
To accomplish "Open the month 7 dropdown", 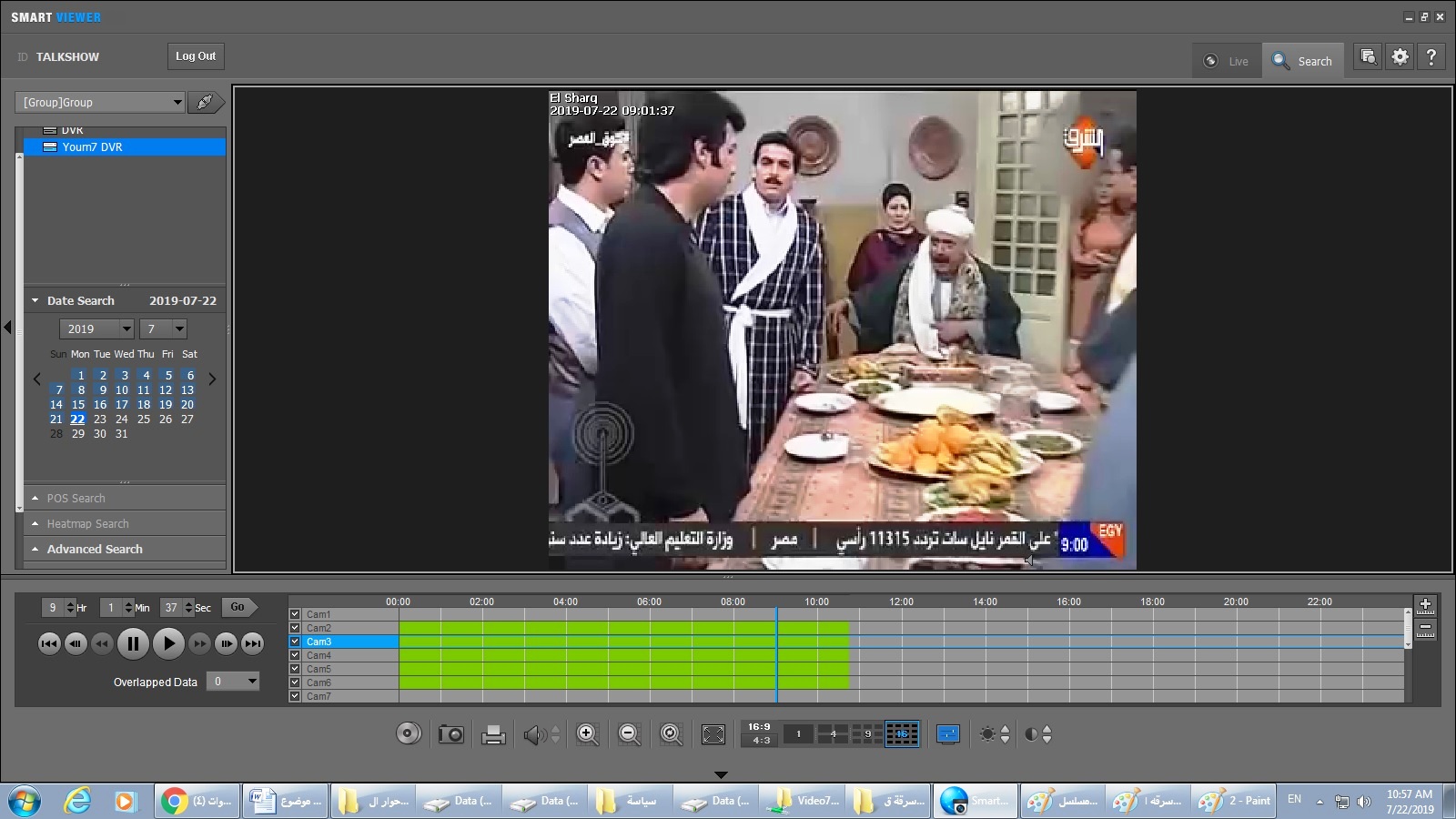I will (163, 329).
